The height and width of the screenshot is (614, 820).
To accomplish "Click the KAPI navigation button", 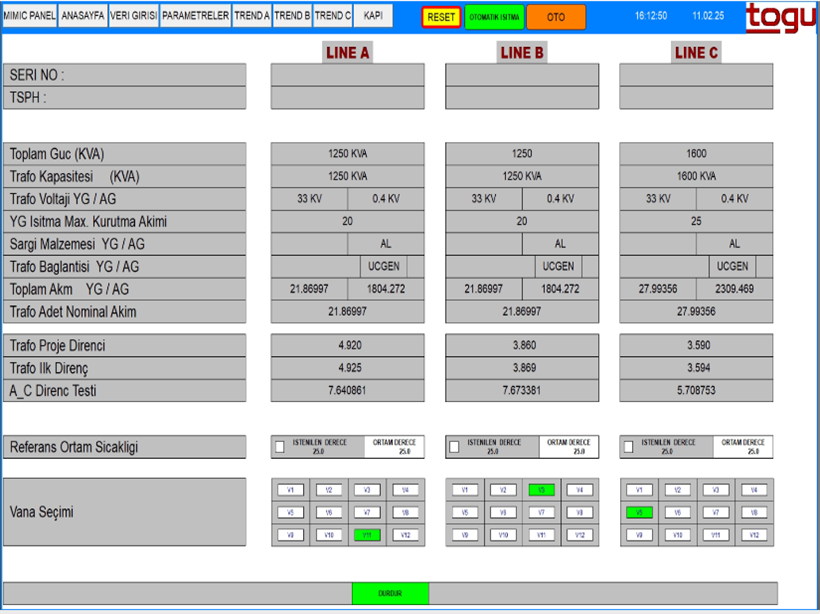I will point(373,17).
